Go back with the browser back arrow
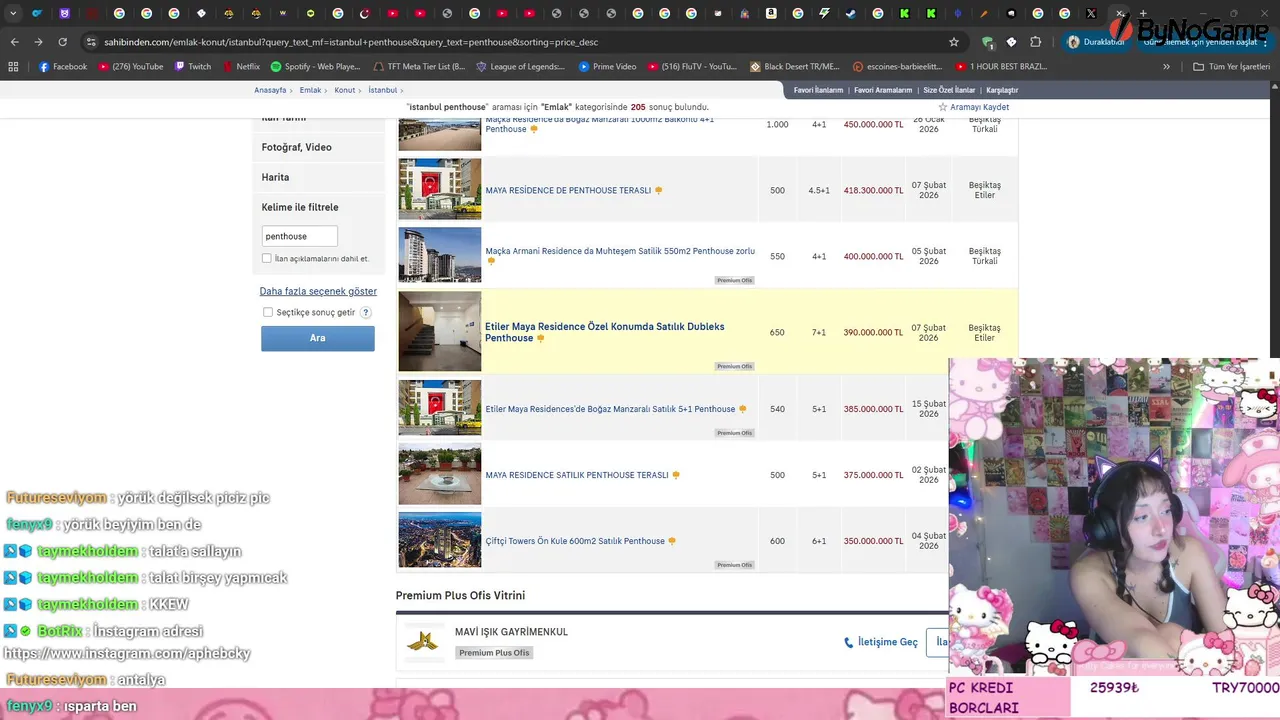This screenshot has height=720, width=1280. pos(14,42)
